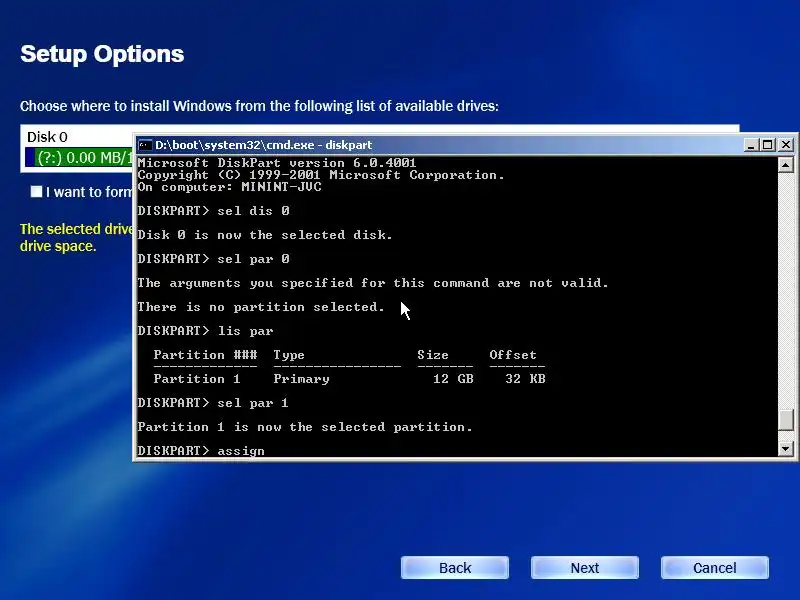Screen dimensions: 800x600
Task: Click 'Disk 0 is now the selected disk.'
Action: (x=265, y=235)
